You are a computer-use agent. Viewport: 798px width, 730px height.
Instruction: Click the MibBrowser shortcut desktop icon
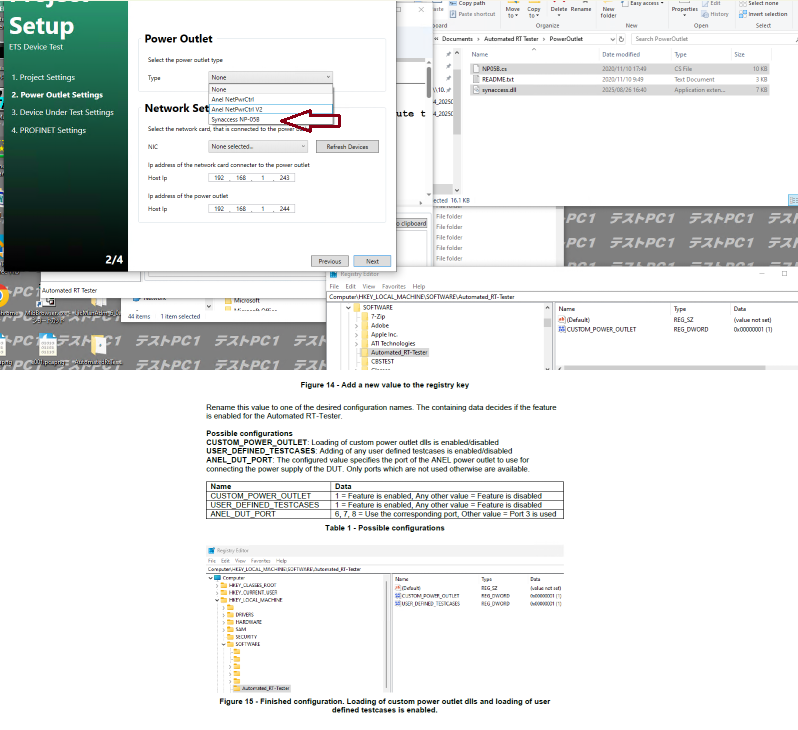pyautogui.click(x=49, y=302)
